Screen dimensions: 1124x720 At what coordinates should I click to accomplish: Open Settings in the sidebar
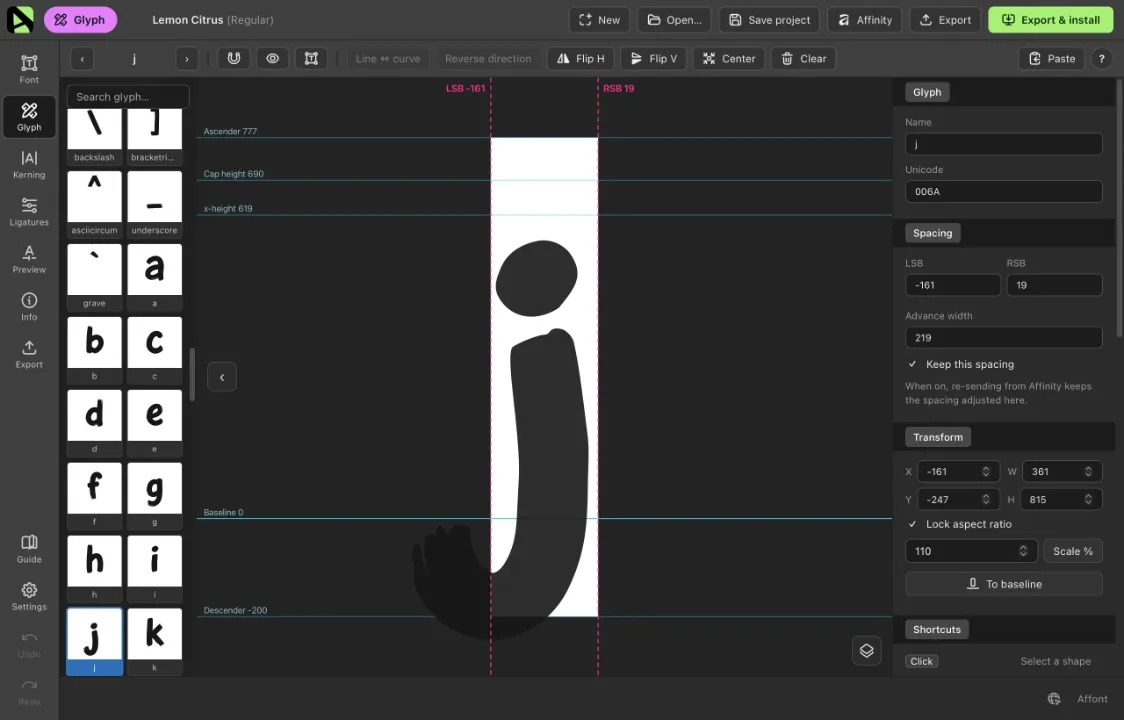tap(29, 596)
